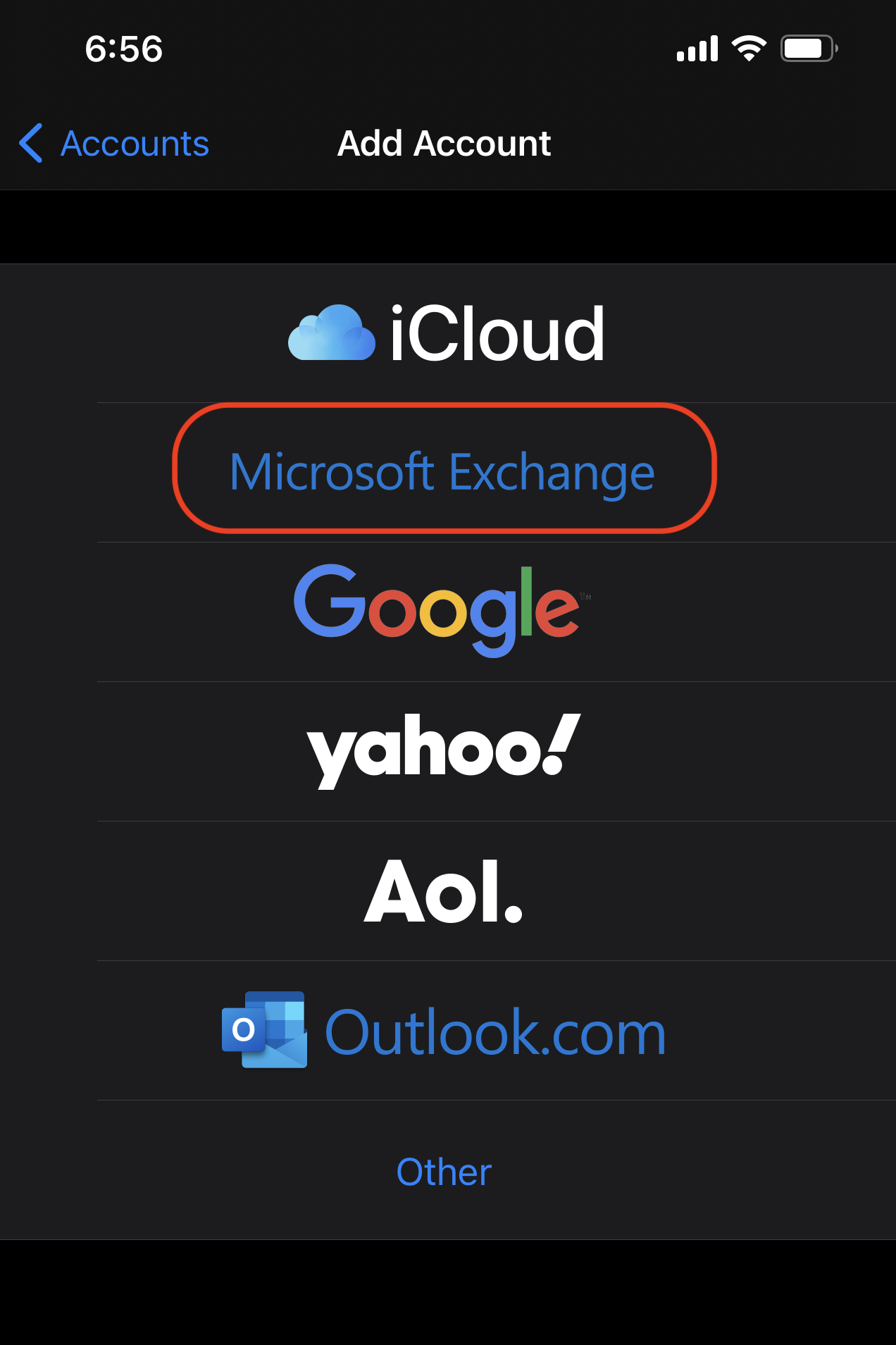
Task: Open the highlighted Microsoft Exchange option
Action: pos(442,471)
